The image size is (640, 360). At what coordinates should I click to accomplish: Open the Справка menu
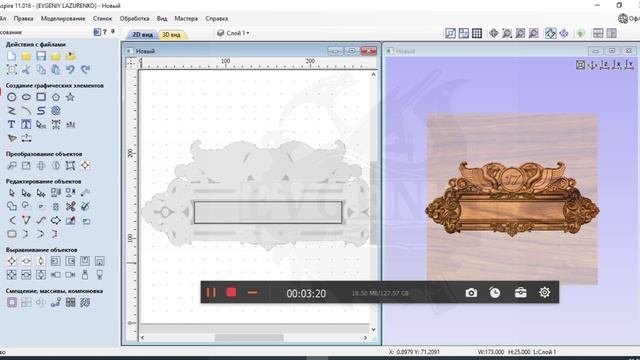[x=216, y=18]
